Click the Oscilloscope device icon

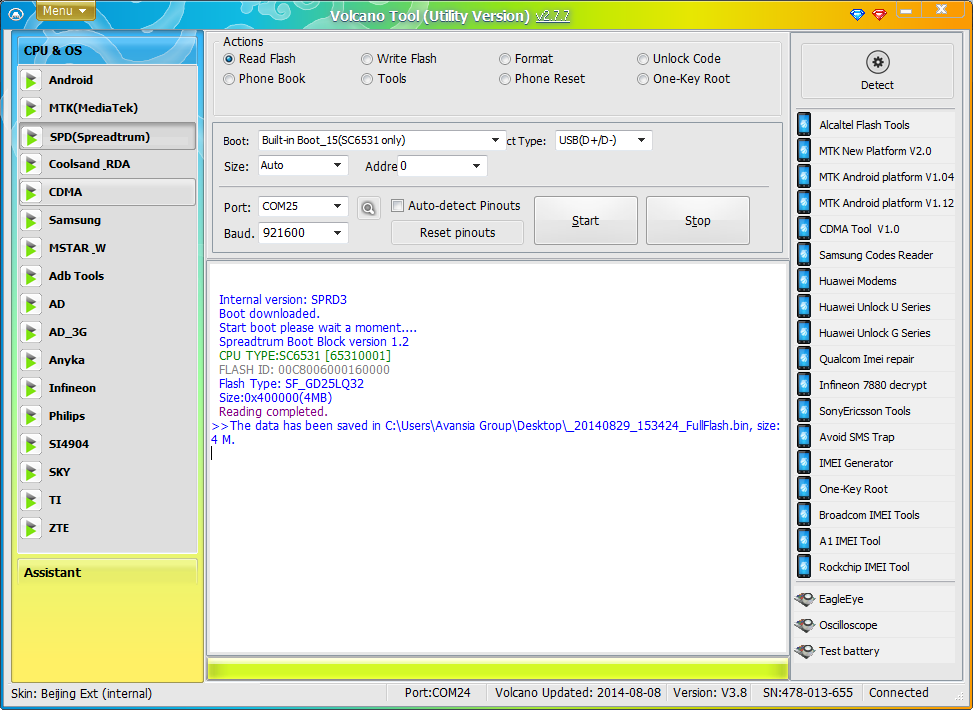(804, 626)
